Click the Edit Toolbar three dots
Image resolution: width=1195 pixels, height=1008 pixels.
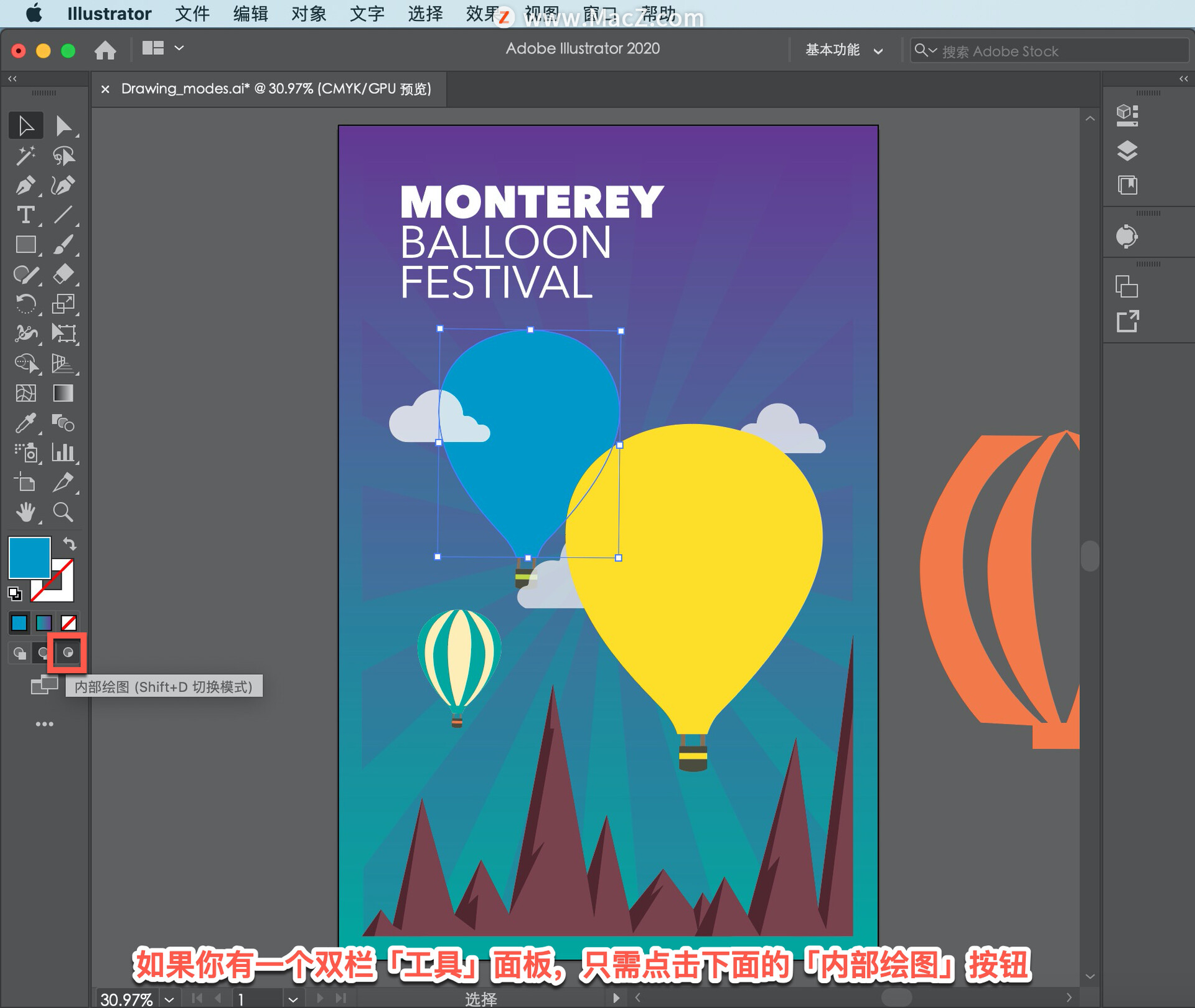tap(44, 723)
